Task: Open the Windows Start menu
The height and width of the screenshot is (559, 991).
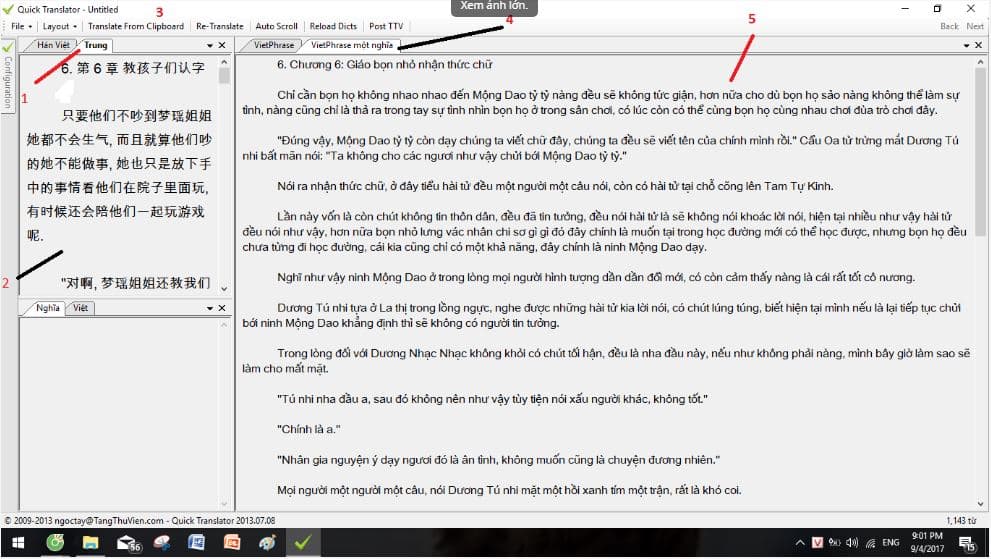Action: tap(18, 543)
